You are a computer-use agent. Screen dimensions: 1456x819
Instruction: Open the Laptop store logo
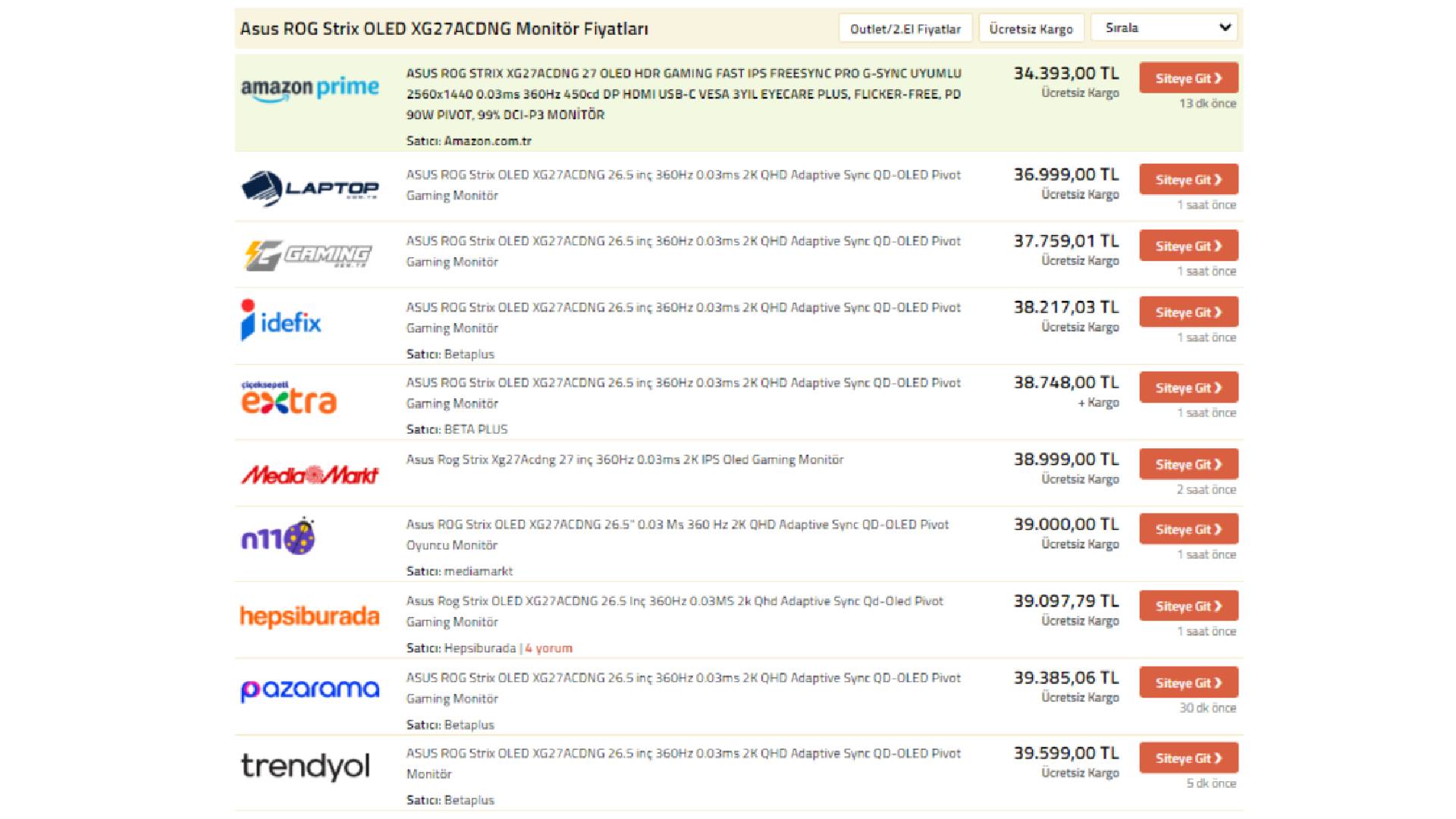[x=309, y=188]
